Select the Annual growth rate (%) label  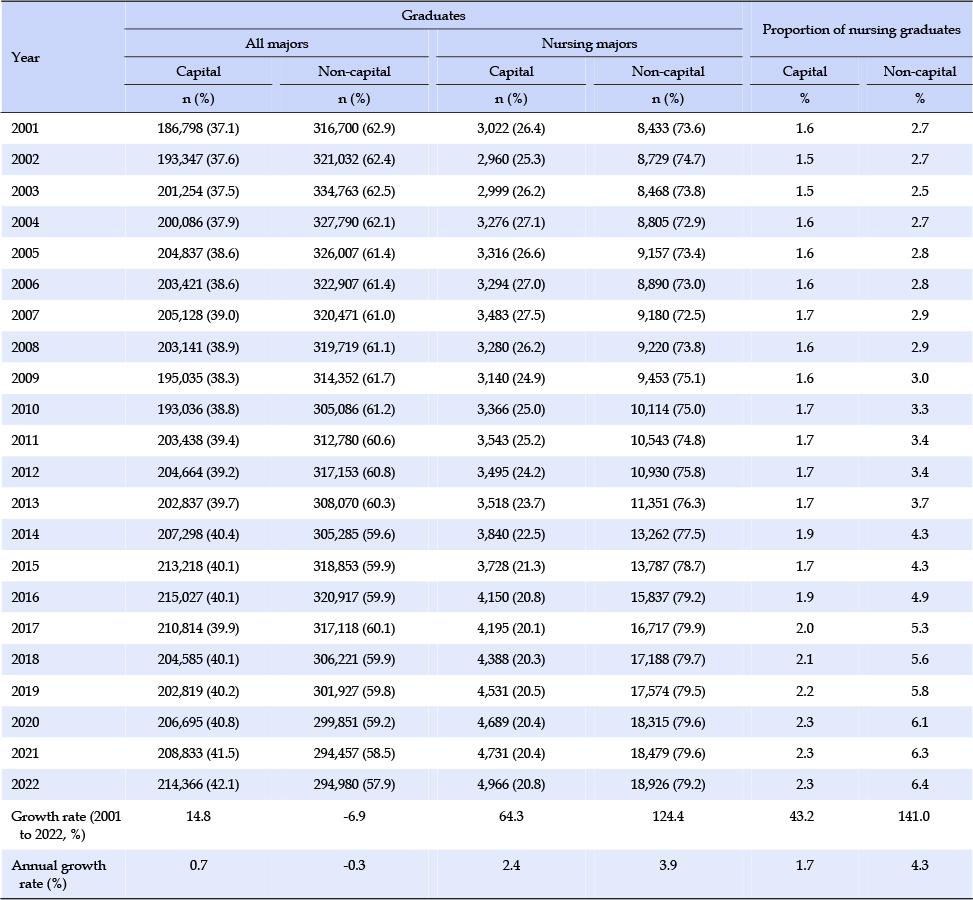coord(59,875)
